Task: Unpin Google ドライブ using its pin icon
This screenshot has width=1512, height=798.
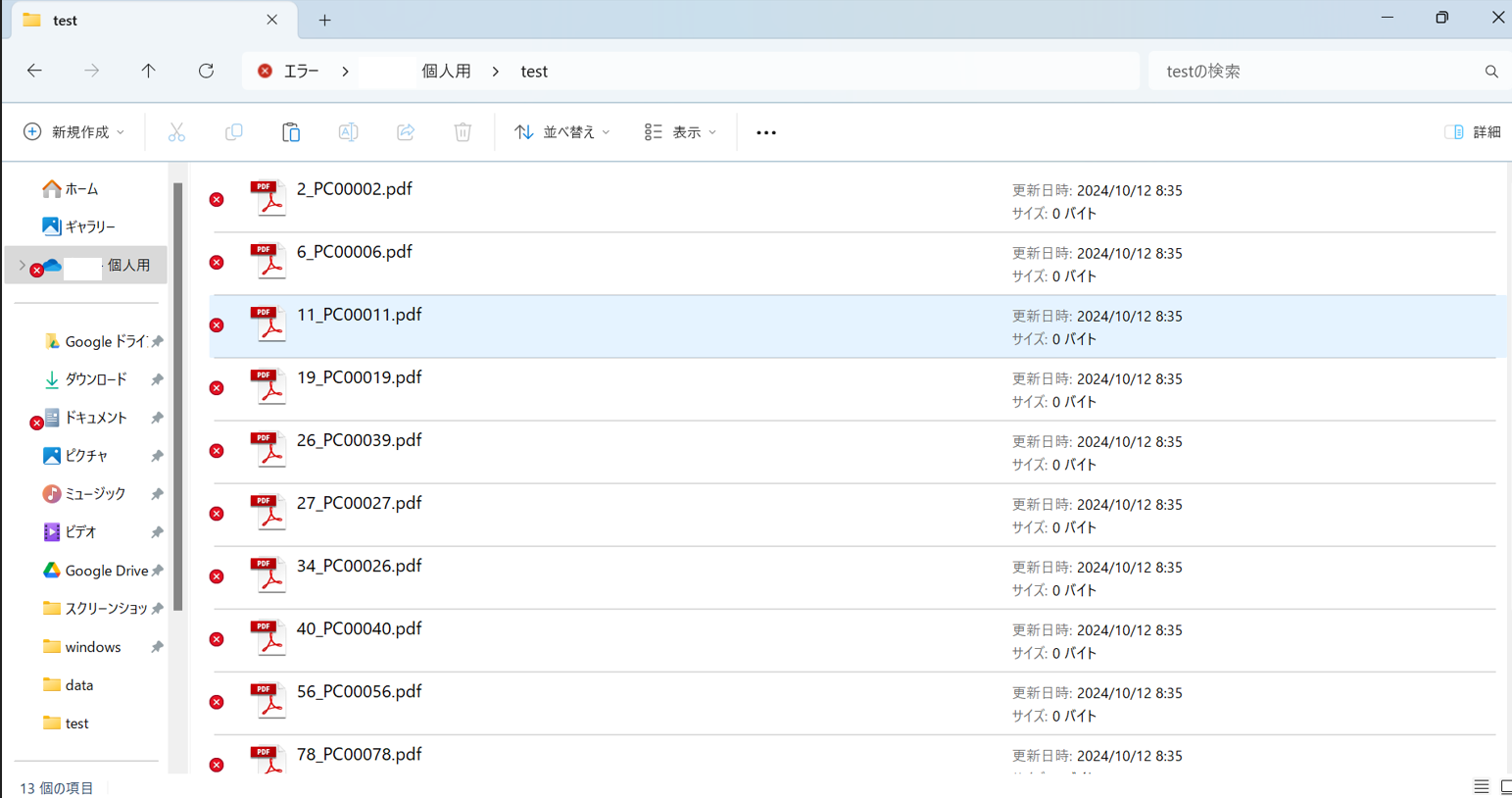Action: tap(157, 341)
